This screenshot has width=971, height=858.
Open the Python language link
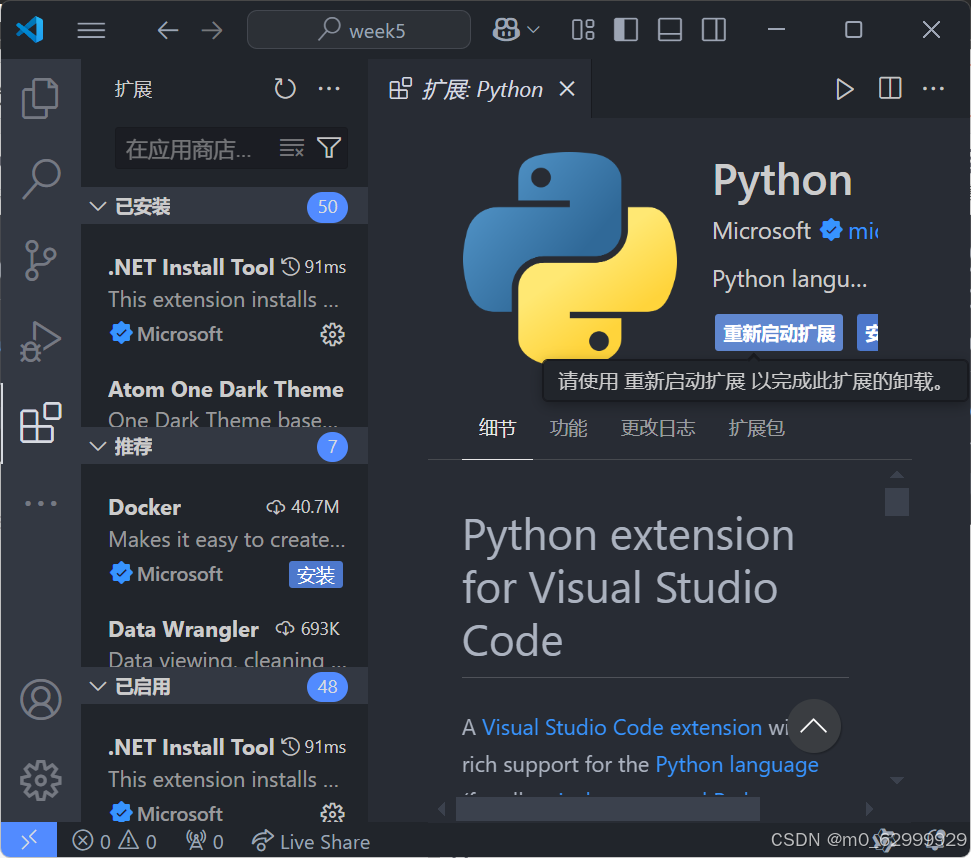pyautogui.click(x=737, y=765)
